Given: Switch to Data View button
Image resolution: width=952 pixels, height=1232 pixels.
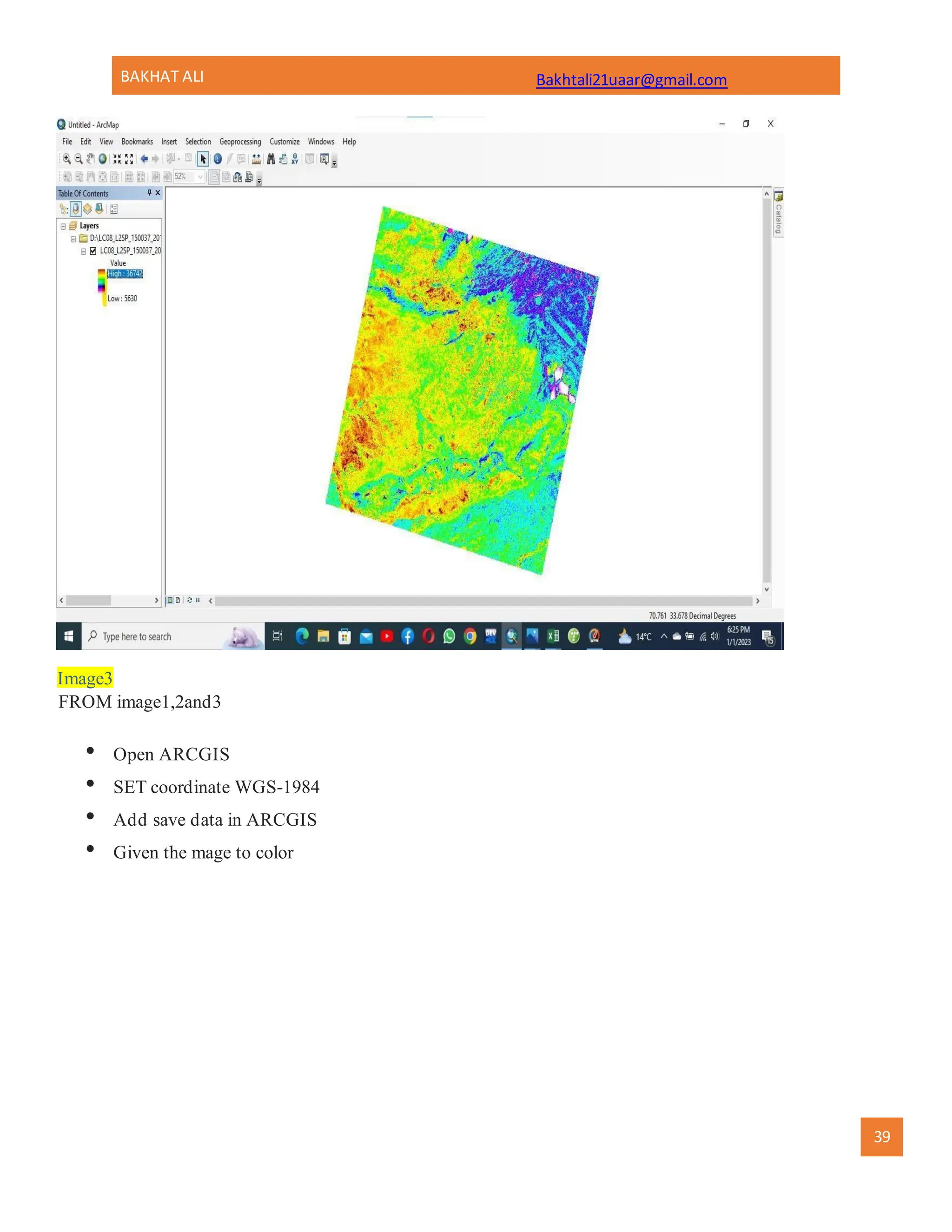Looking at the screenshot, I should tap(170, 600).
